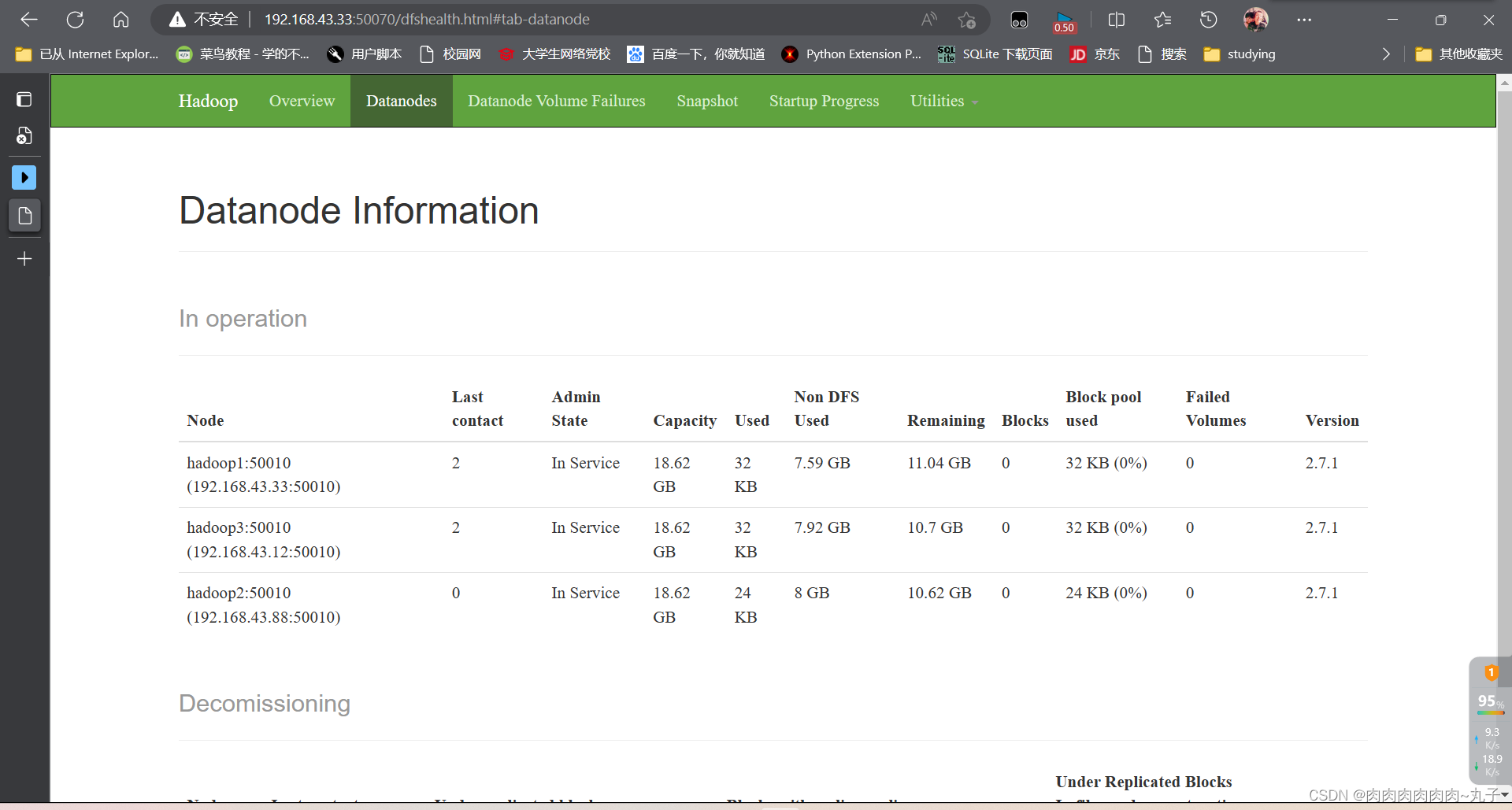
Task: Open a new tab with plus icon
Action: pos(24,259)
